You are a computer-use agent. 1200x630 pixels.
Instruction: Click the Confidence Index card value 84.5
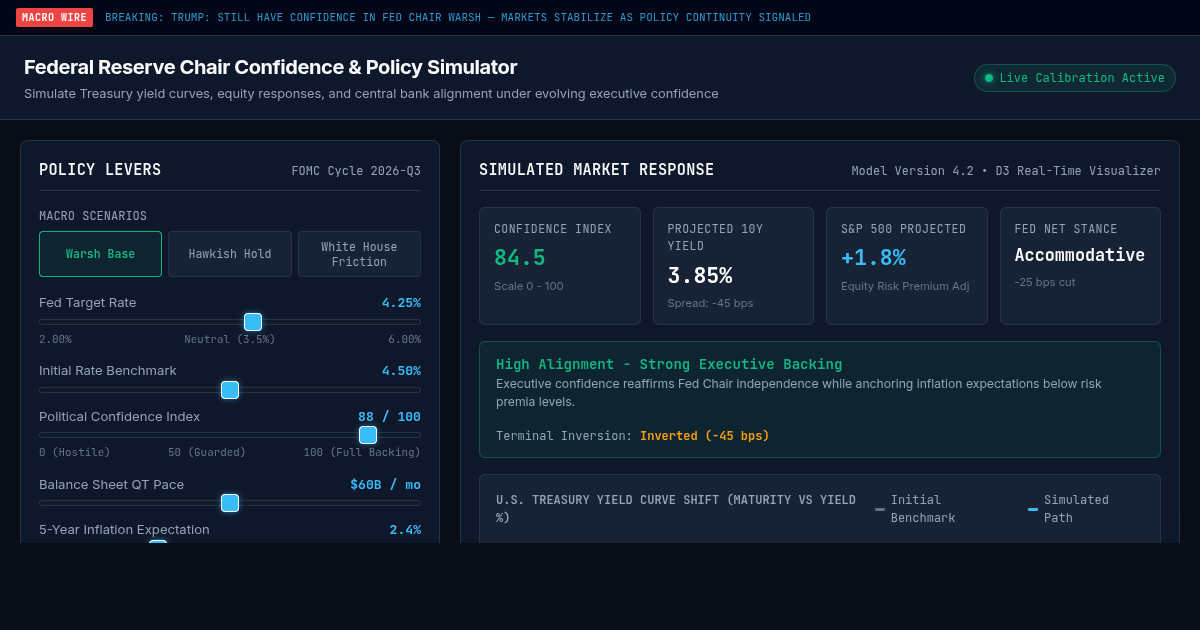tap(520, 258)
